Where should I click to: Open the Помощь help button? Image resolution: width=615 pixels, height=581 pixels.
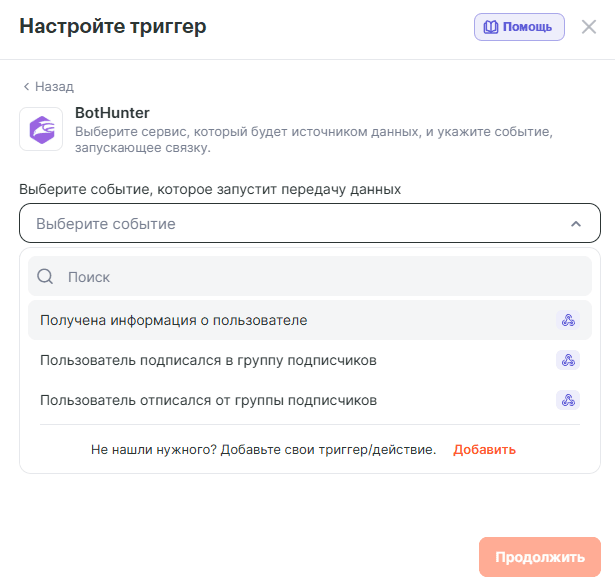(x=519, y=27)
